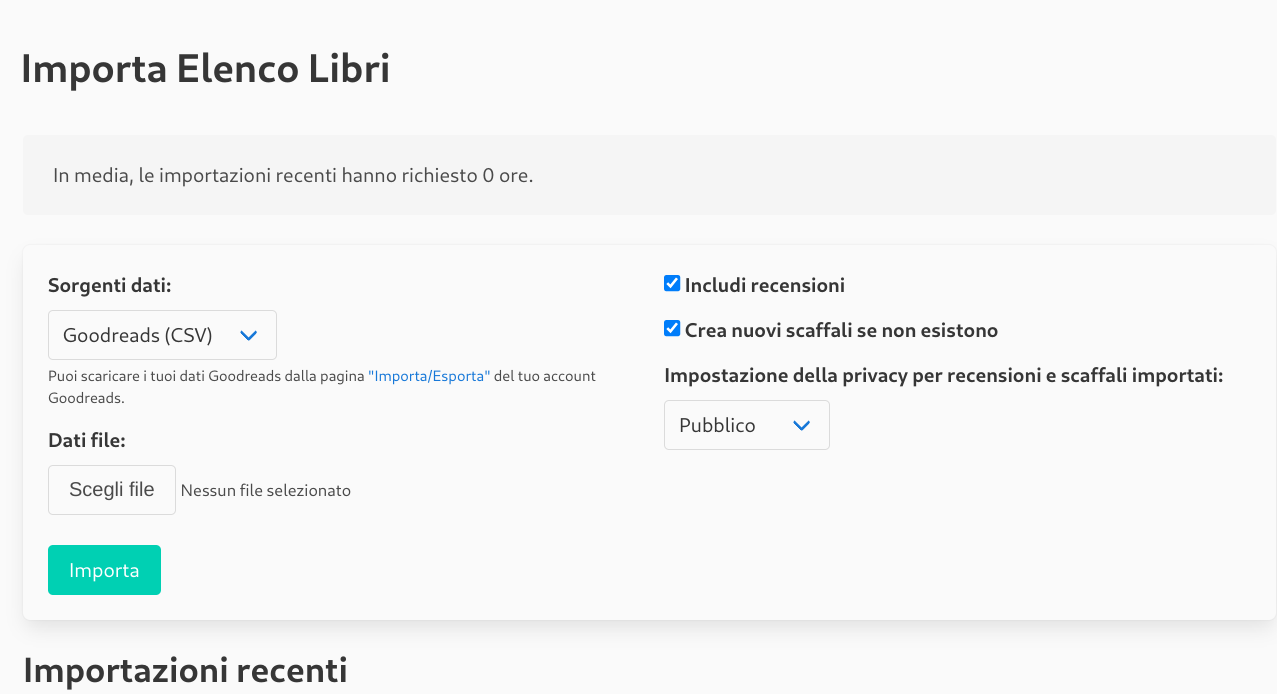Open the "Importa/Esporta" Goodreads link
Image resolution: width=1277 pixels, height=694 pixels.
429,376
